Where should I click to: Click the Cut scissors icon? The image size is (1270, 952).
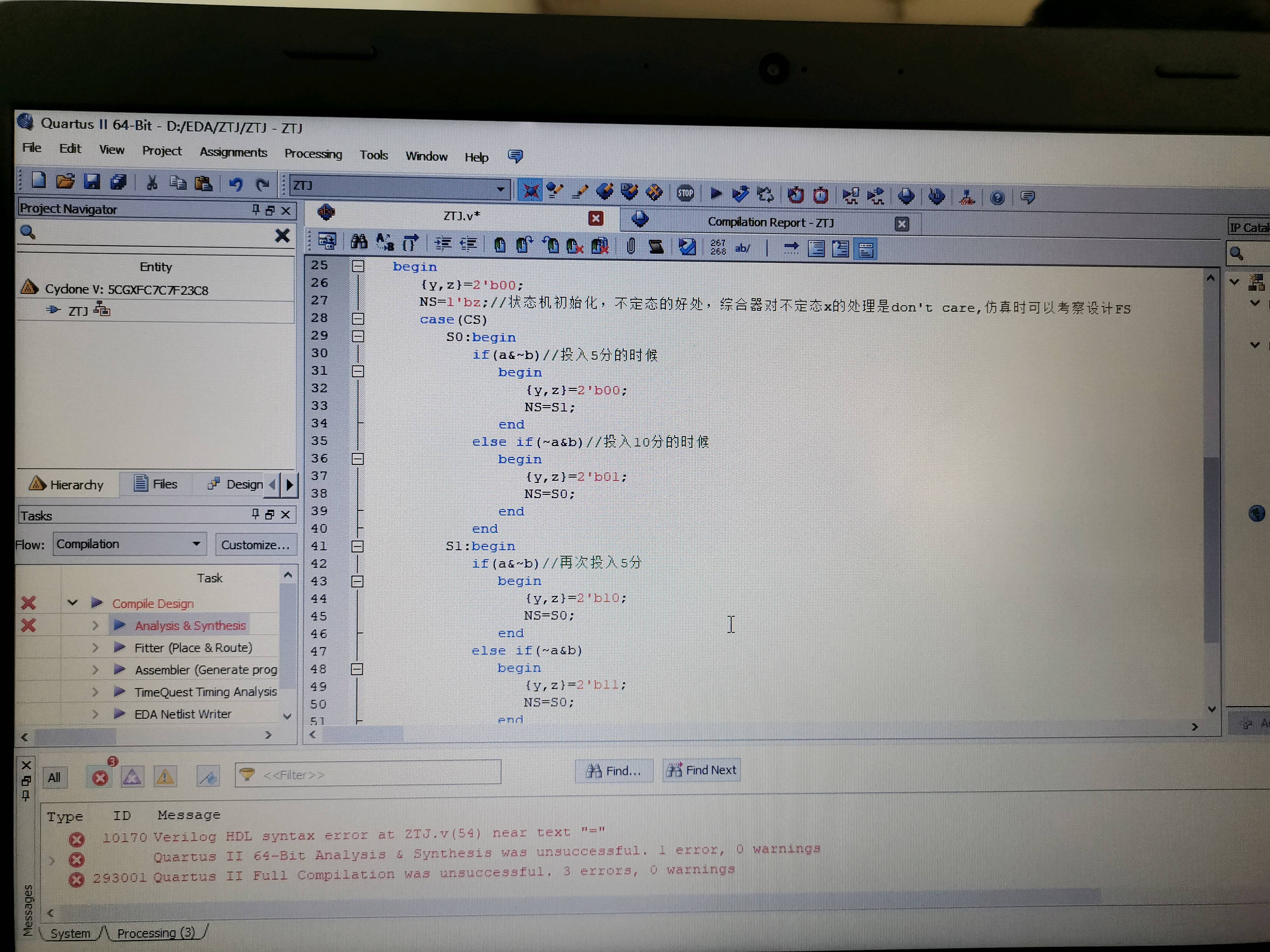[151, 183]
